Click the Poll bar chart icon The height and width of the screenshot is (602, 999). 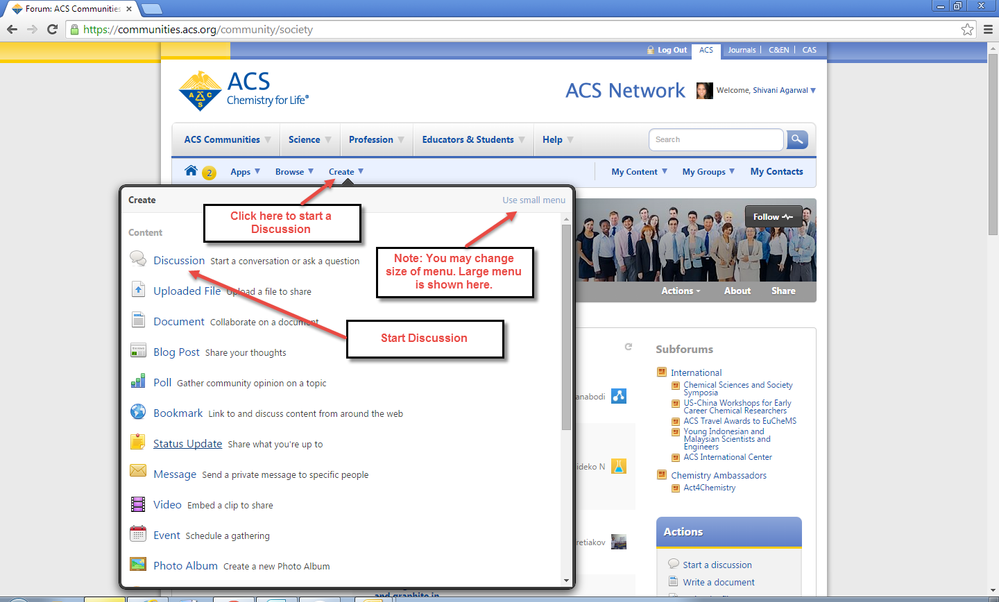coord(138,382)
